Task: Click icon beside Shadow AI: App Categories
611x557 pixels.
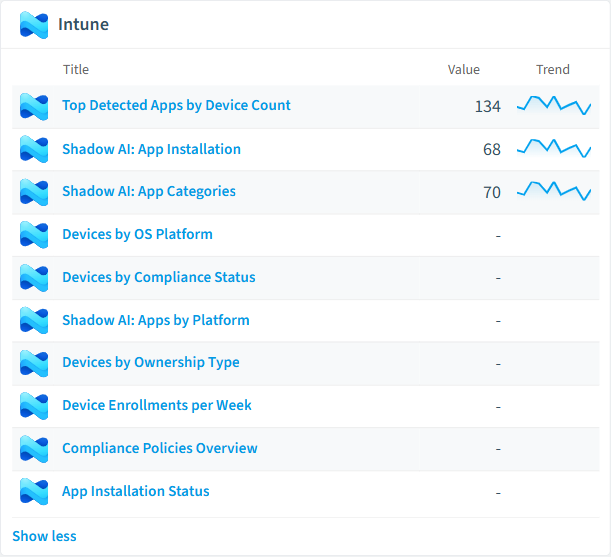Action: (34, 192)
